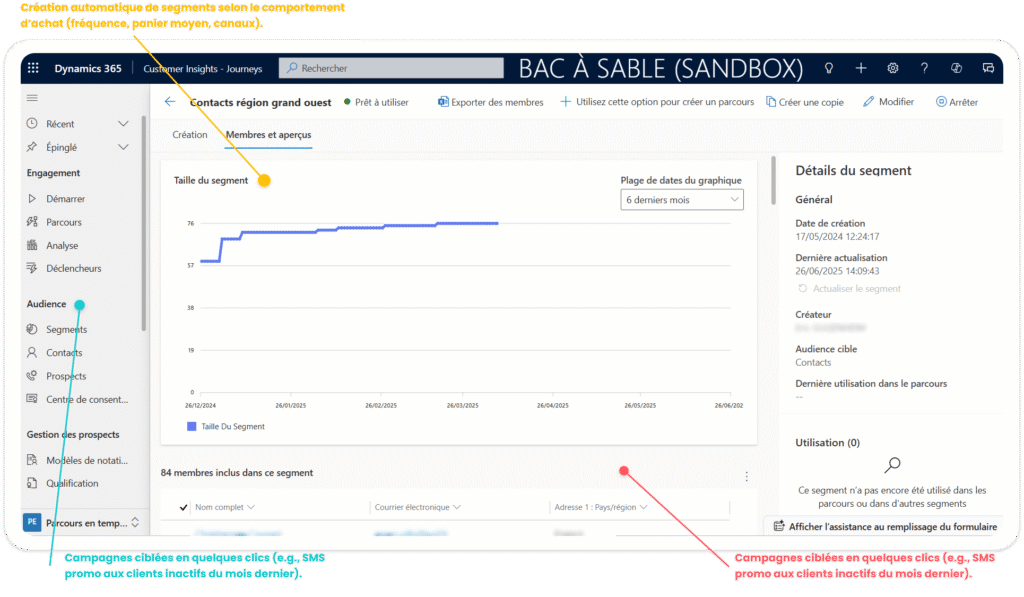Click Customer Insights - Journeys app name
This screenshot has height=597, width=1024.
[202, 69]
